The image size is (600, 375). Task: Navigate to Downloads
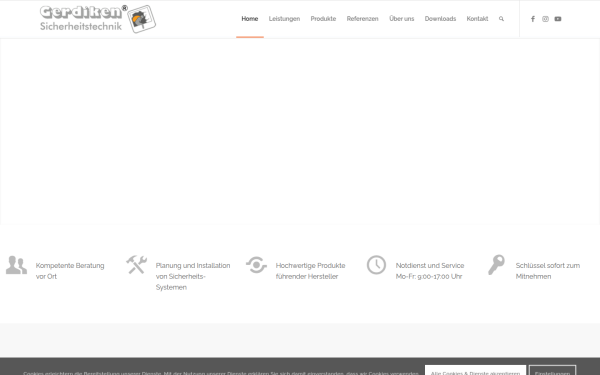point(440,19)
